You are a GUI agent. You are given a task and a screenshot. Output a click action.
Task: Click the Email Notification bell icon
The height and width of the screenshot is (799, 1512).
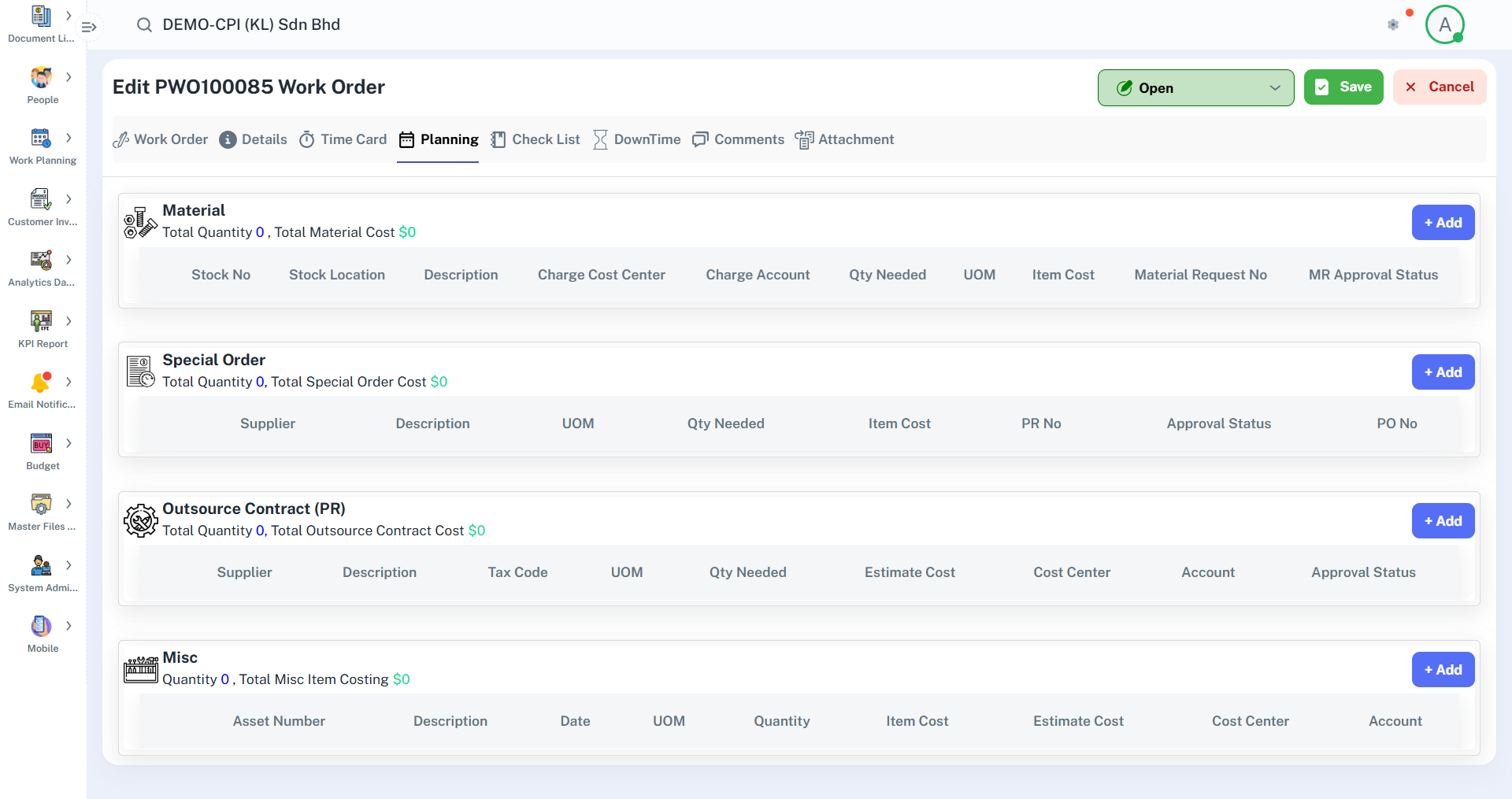point(41,383)
